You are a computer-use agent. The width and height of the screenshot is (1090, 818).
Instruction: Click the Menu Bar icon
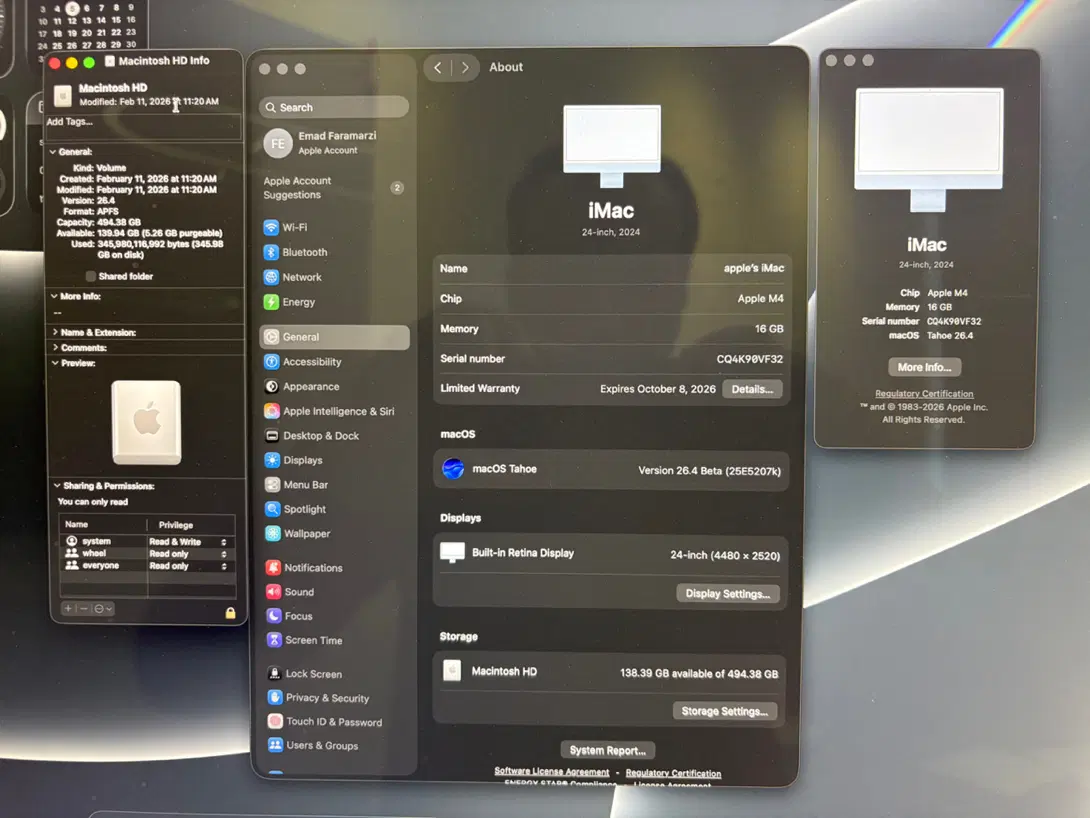272,484
